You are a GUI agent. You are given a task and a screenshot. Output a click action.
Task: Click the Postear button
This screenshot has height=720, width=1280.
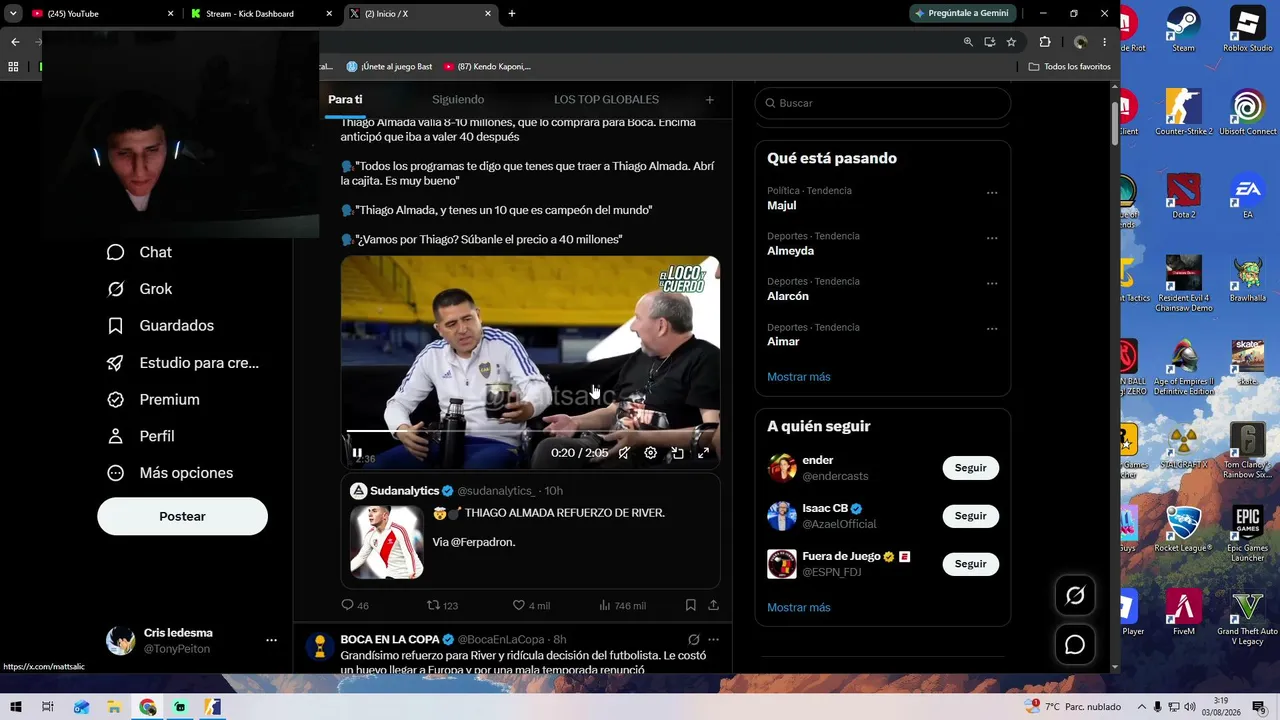(x=182, y=516)
